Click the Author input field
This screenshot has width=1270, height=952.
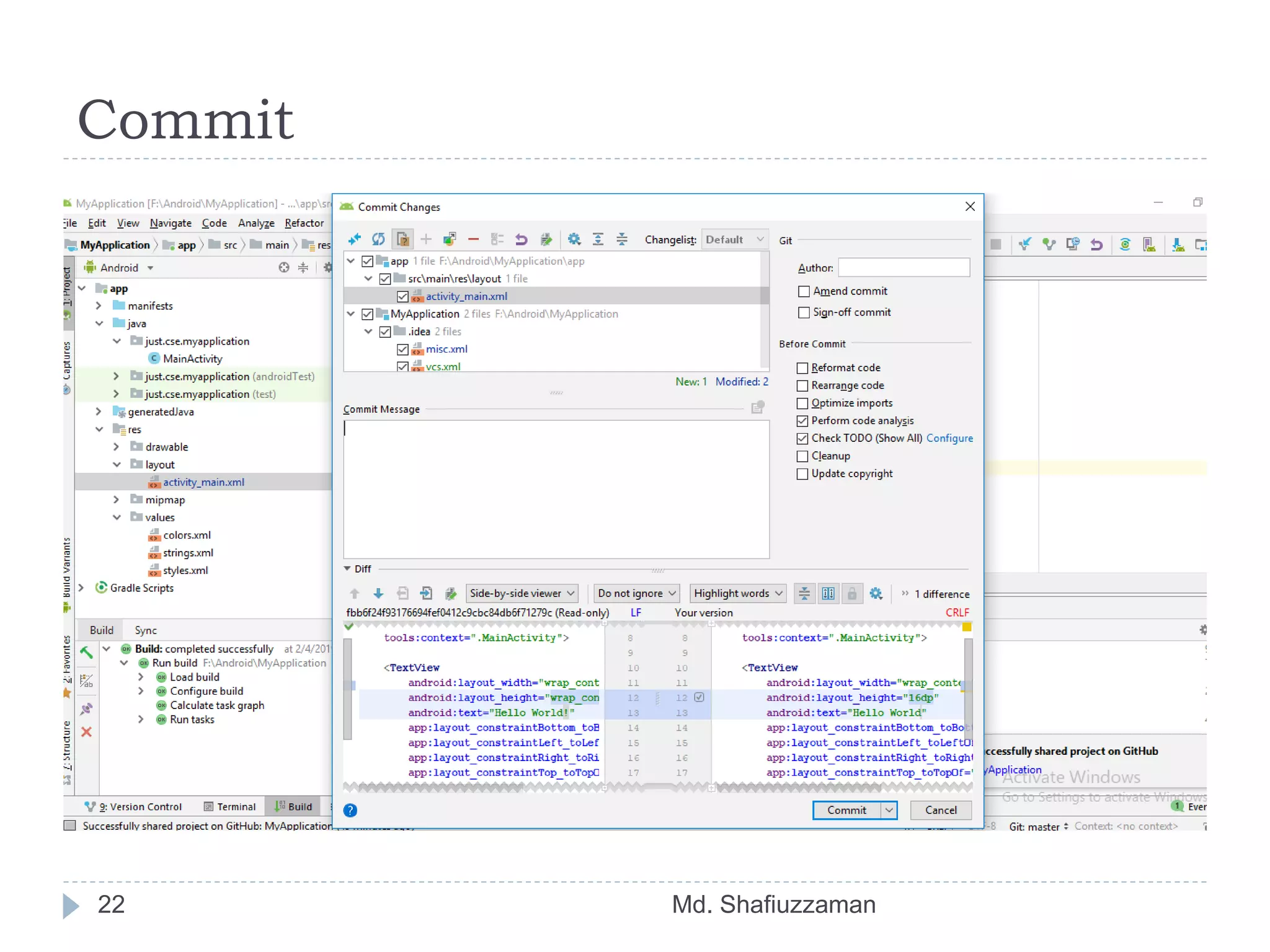click(x=904, y=268)
